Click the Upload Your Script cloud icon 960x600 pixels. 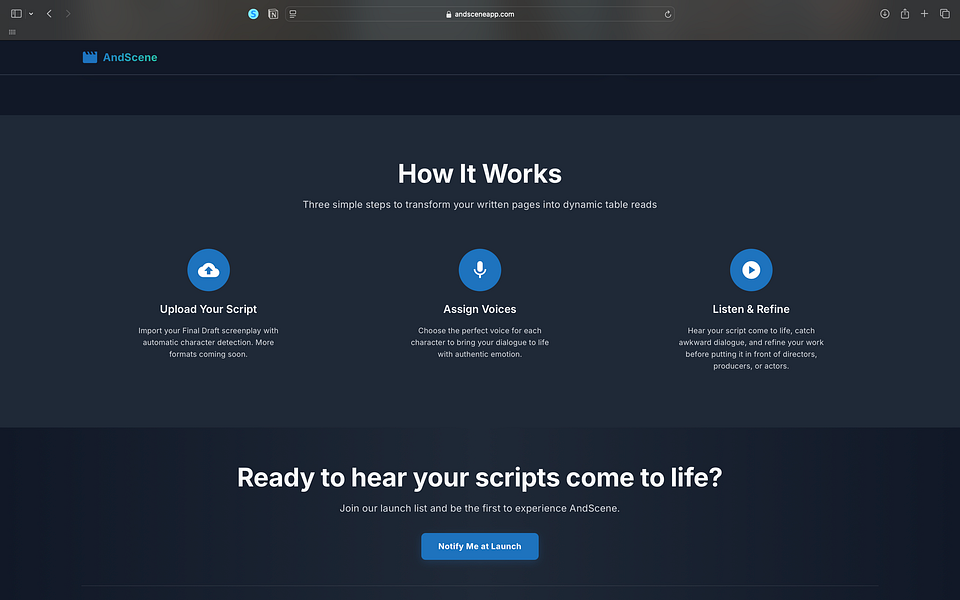208,270
